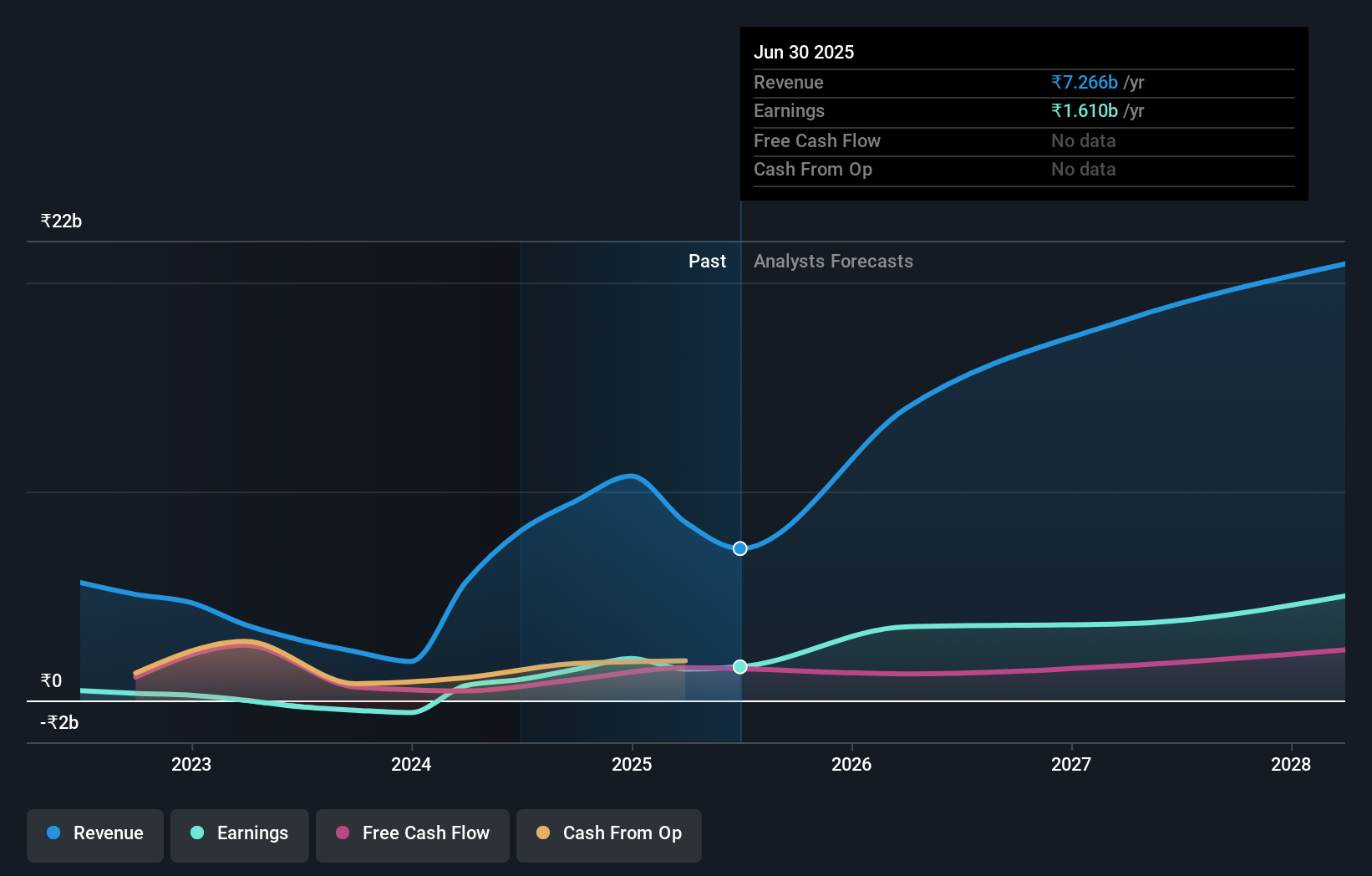Click the 2026 x-axis label
Screen dimensions: 1372x876
[x=851, y=764]
